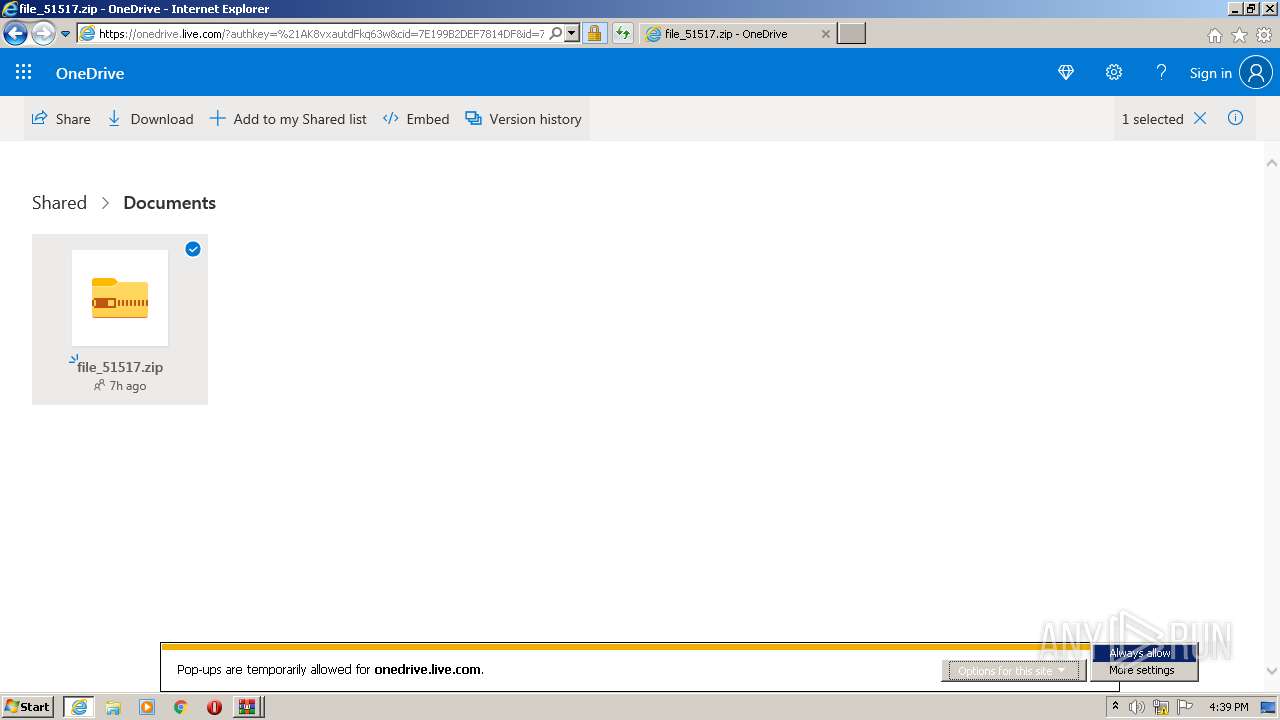This screenshot has height=720, width=1280.
Task: Go forward in Internet Explorer
Action: coord(42,33)
